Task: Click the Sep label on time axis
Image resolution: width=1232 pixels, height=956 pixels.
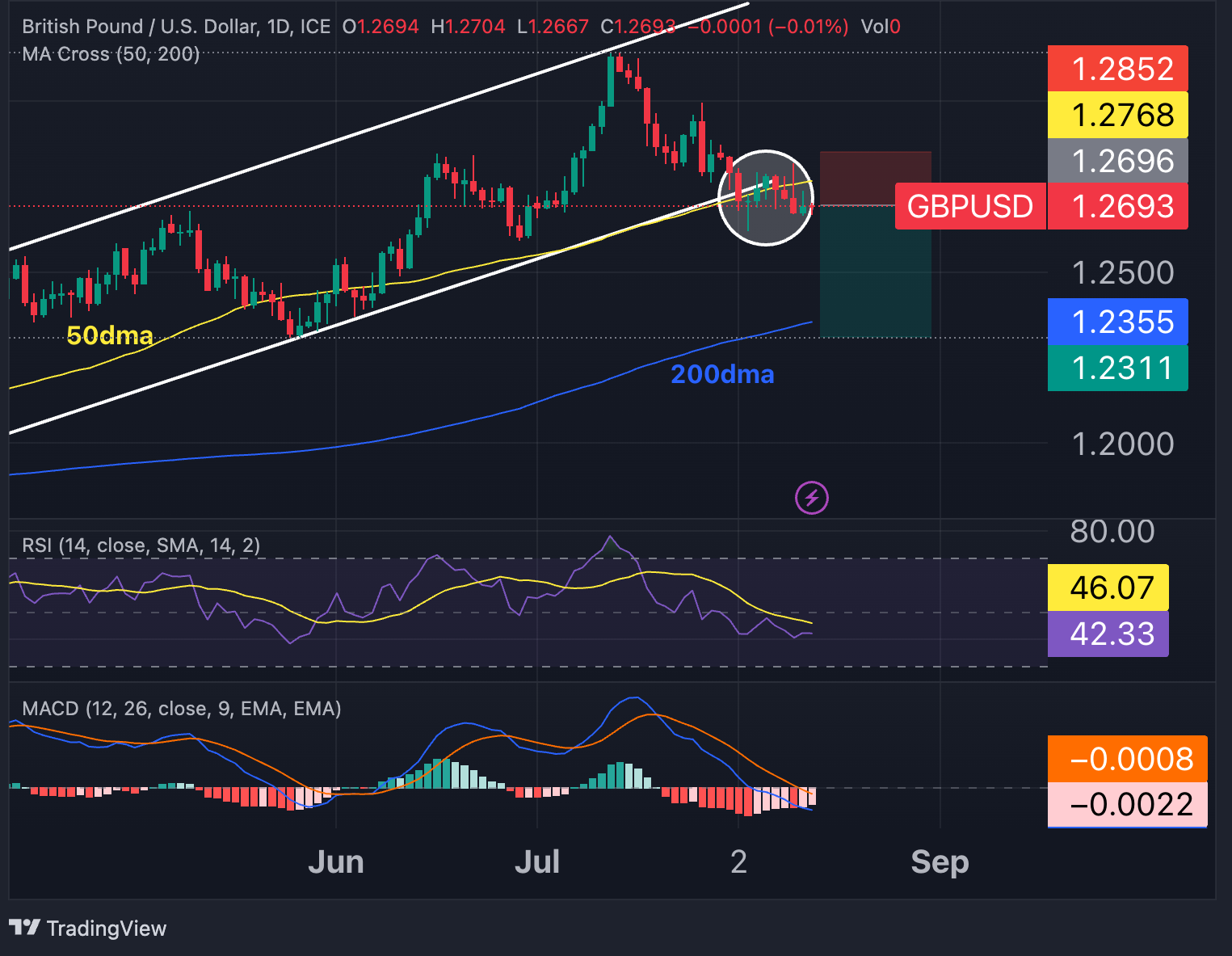Action: (x=940, y=862)
